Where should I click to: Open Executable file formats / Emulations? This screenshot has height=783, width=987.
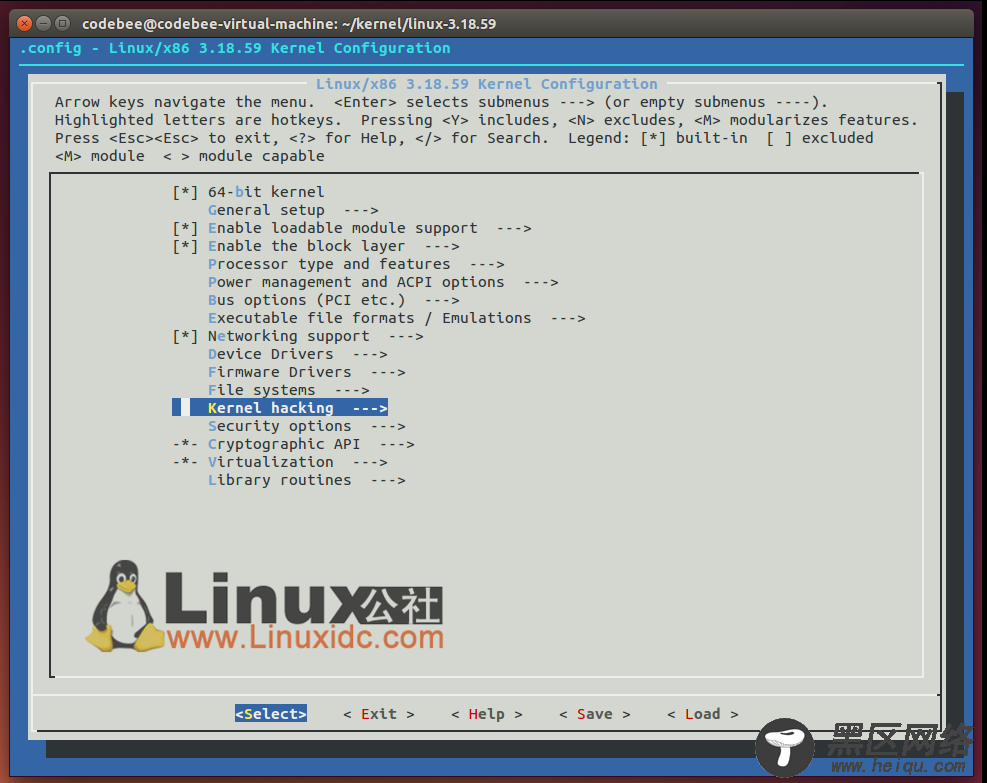point(397,318)
